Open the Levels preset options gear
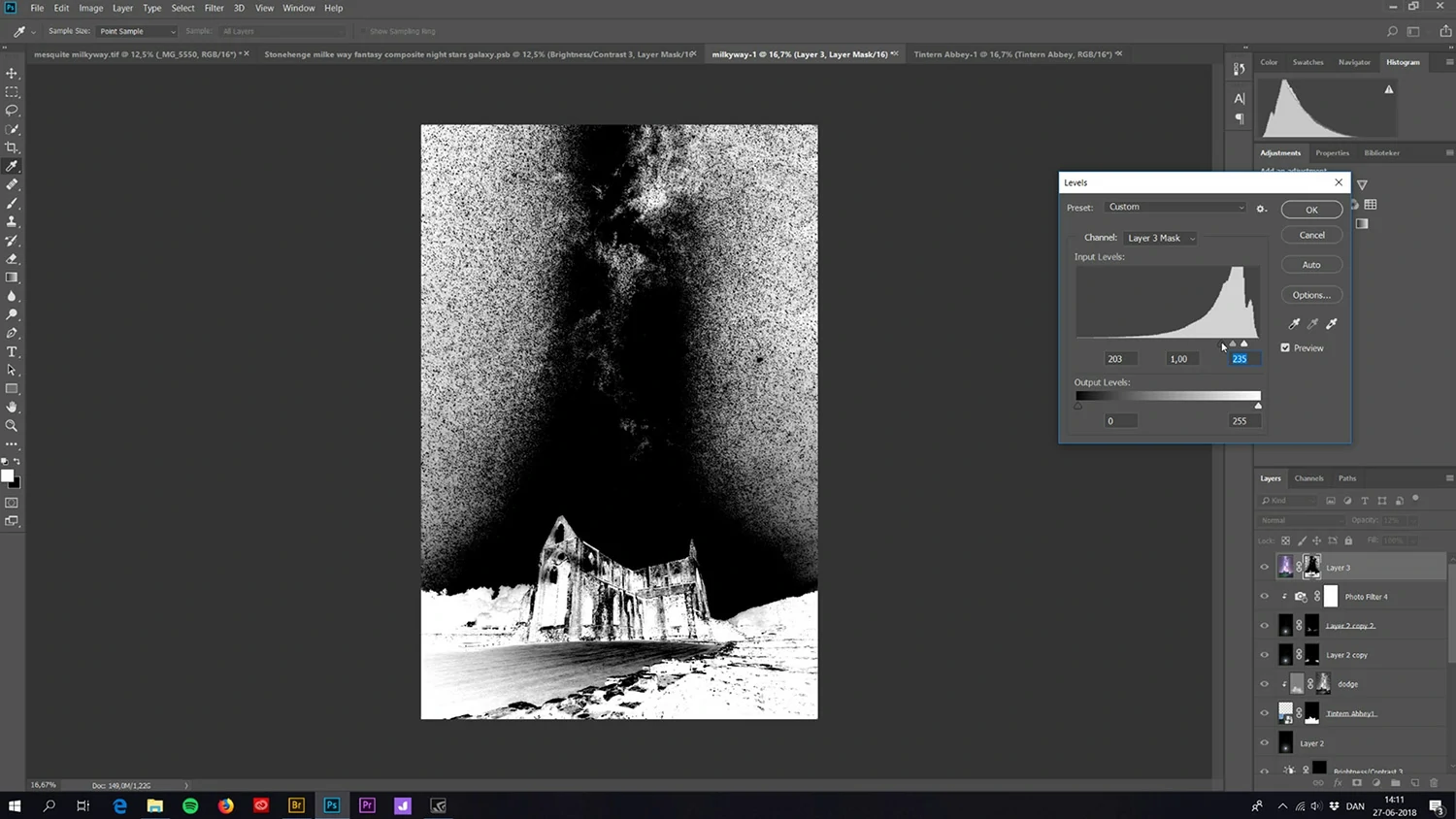The image size is (1456, 819). 1261,208
